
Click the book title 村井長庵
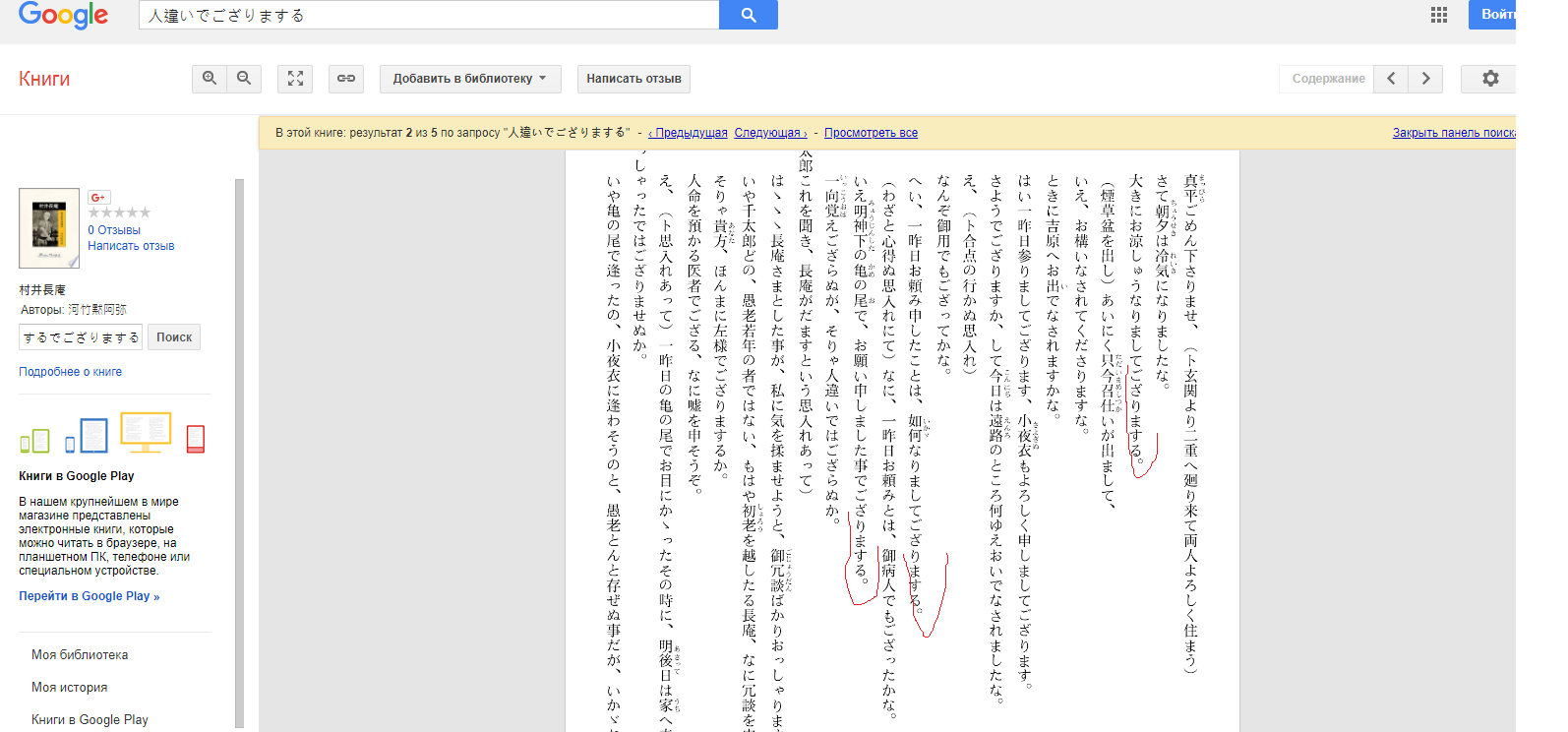[x=42, y=290]
